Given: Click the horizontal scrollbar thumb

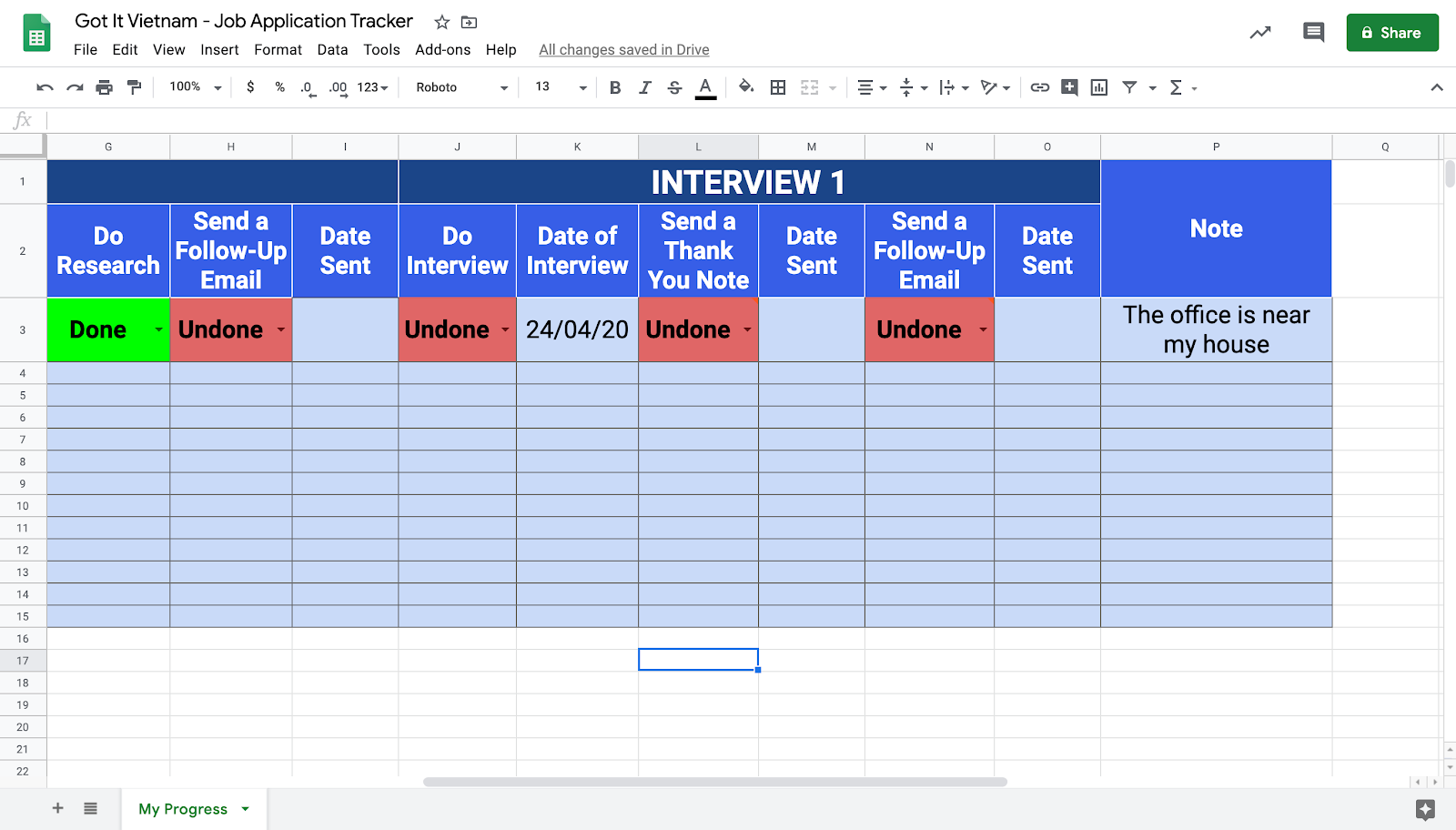Looking at the screenshot, I should tap(715, 782).
